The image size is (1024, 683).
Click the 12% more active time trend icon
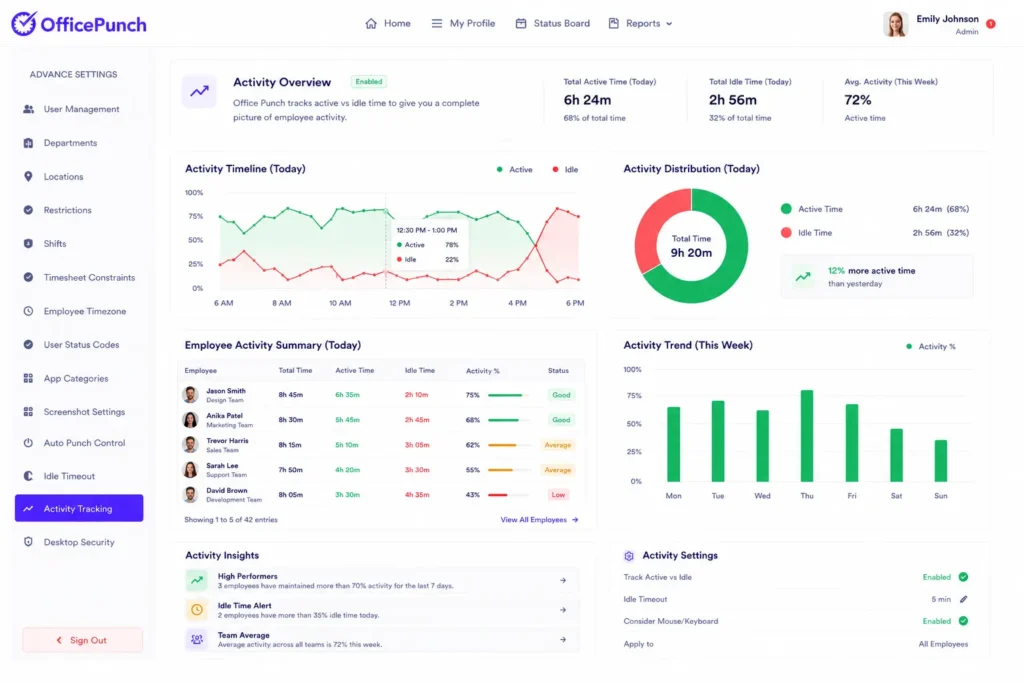(803, 277)
